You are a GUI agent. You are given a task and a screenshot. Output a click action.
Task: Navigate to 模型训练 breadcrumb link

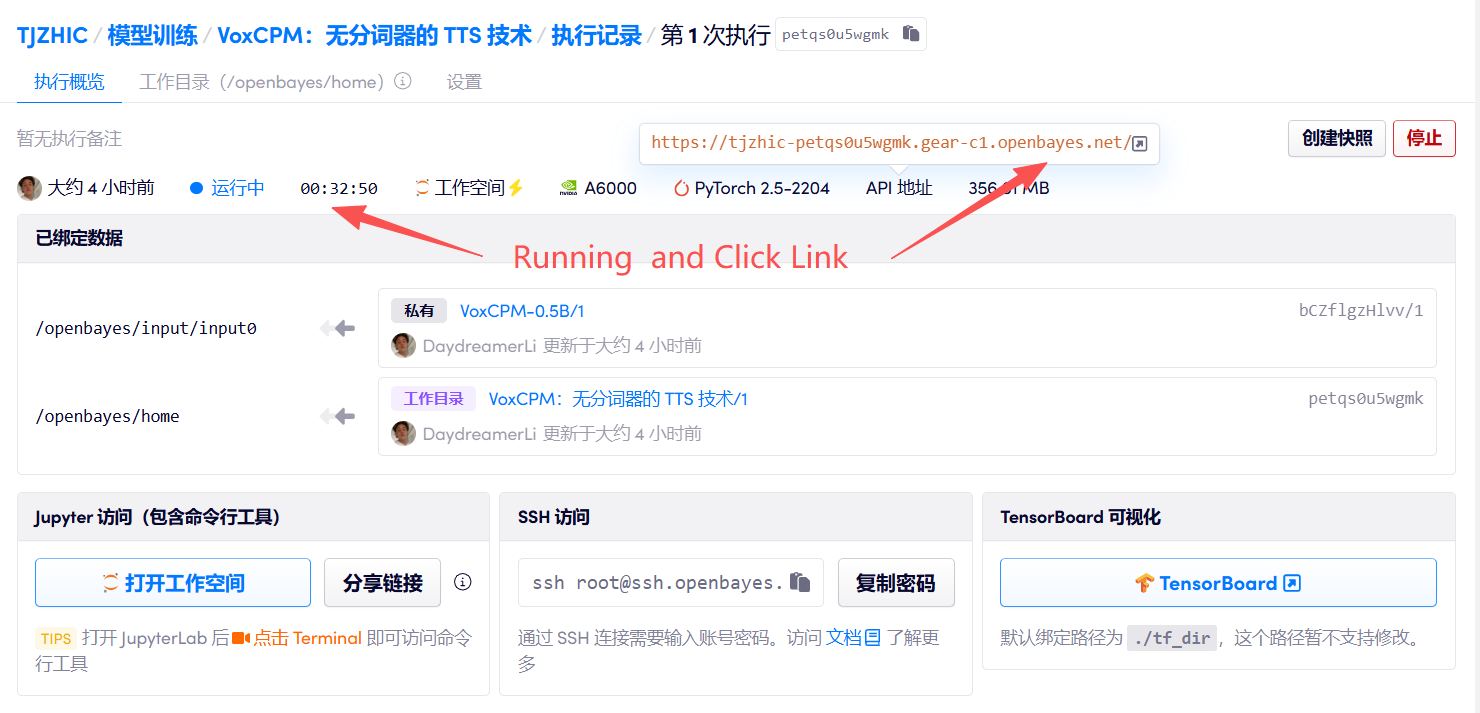152,35
